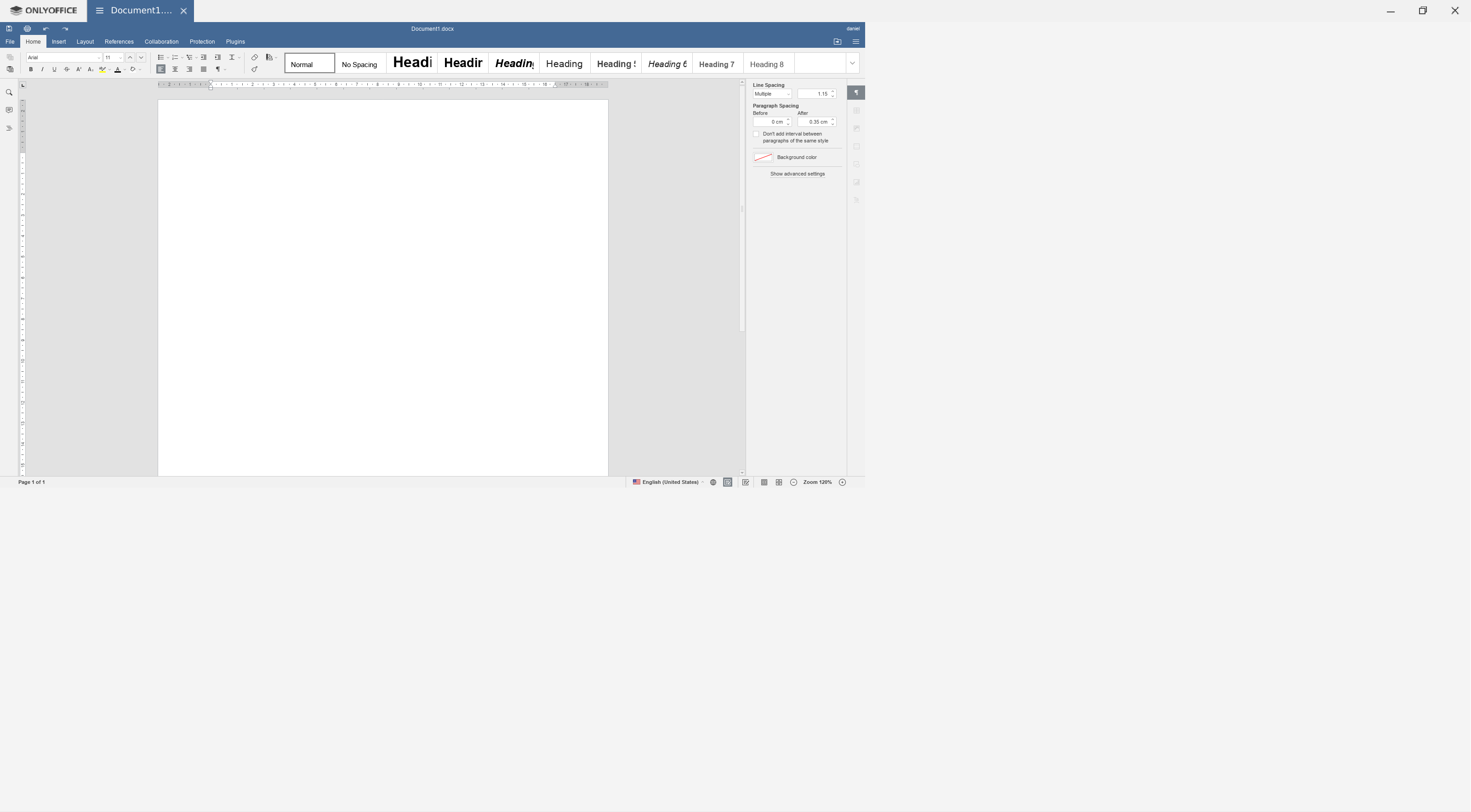Select the clear style (eraser) icon
This screenshot has height=812, width=1471.
point(254,57)
